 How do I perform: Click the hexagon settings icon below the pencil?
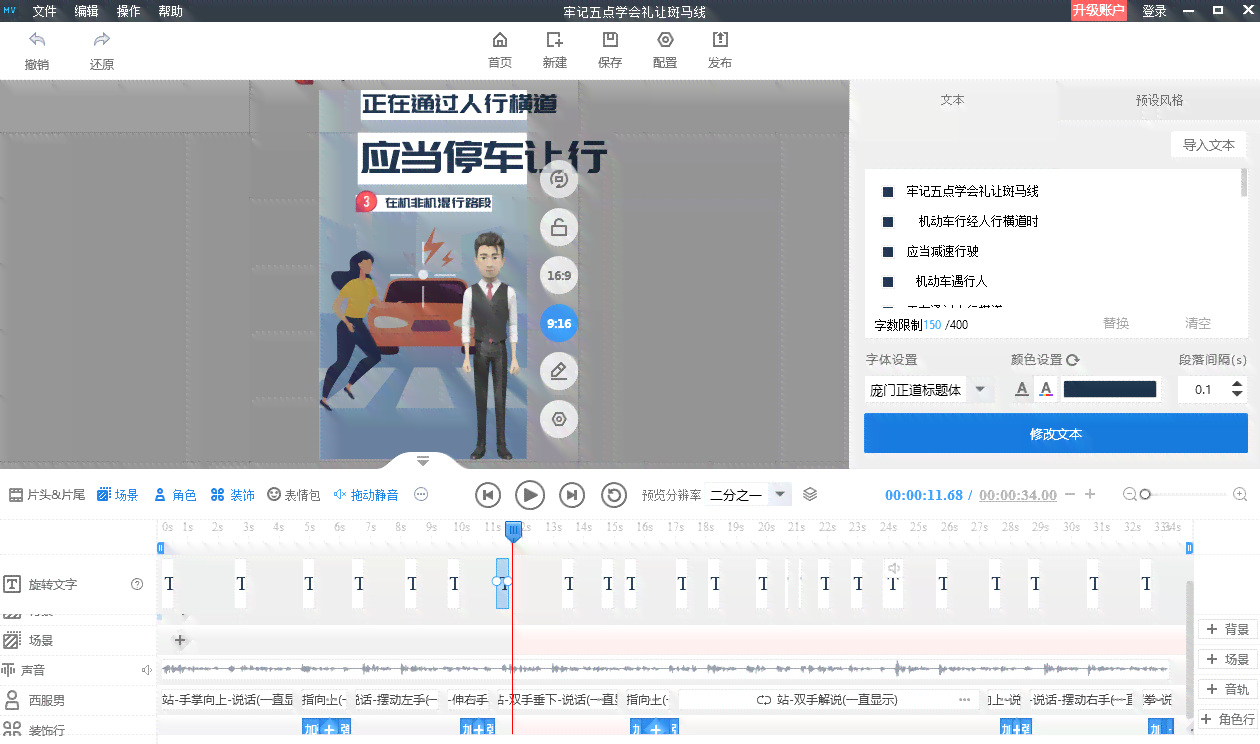(559, 420)
